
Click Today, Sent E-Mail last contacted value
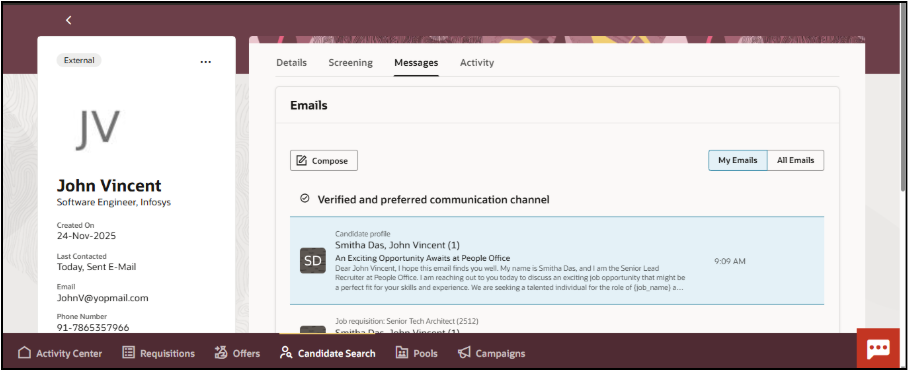[x=96, y=267]
